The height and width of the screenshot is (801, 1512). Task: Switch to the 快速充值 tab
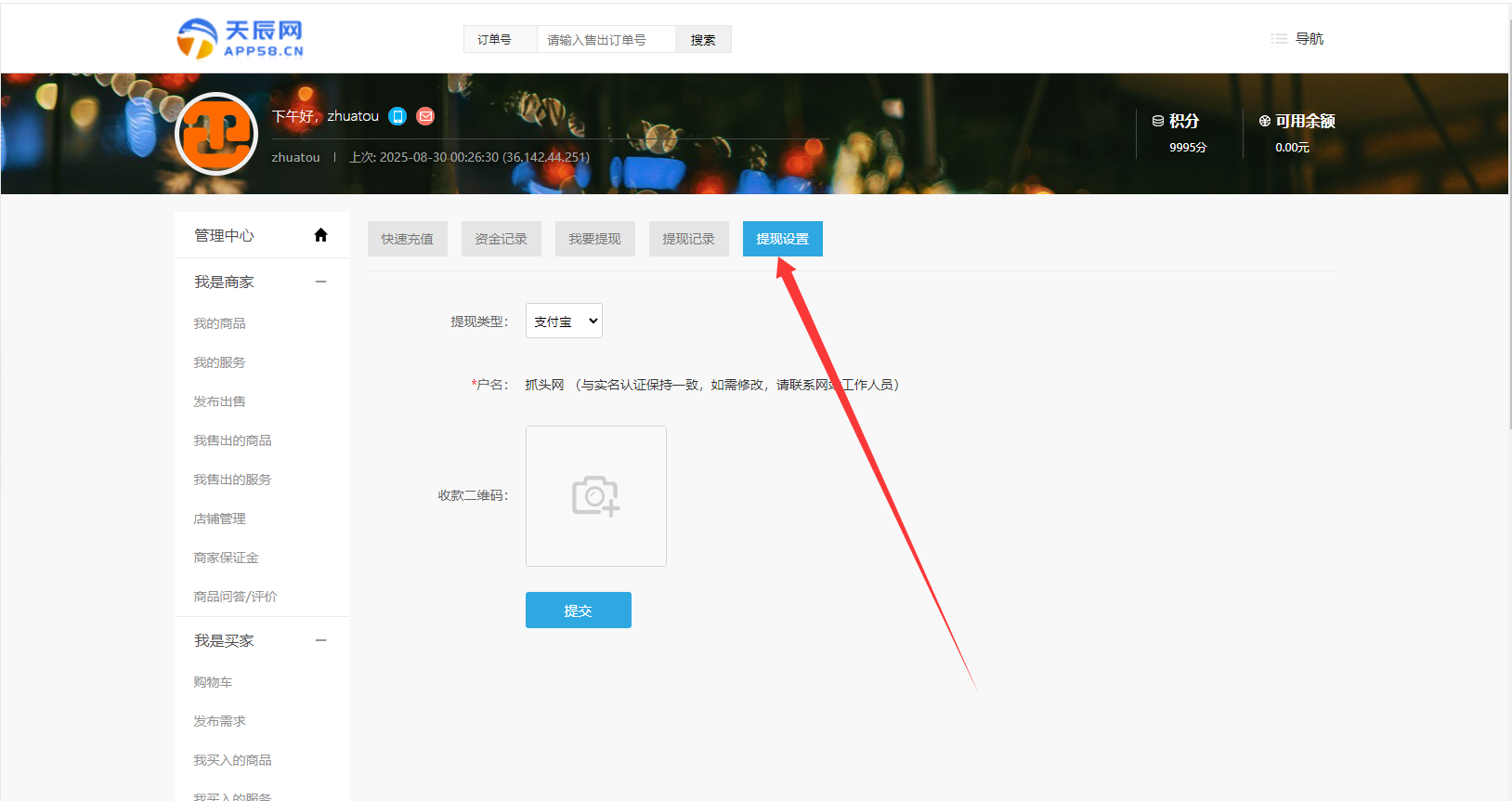(407, 239)
